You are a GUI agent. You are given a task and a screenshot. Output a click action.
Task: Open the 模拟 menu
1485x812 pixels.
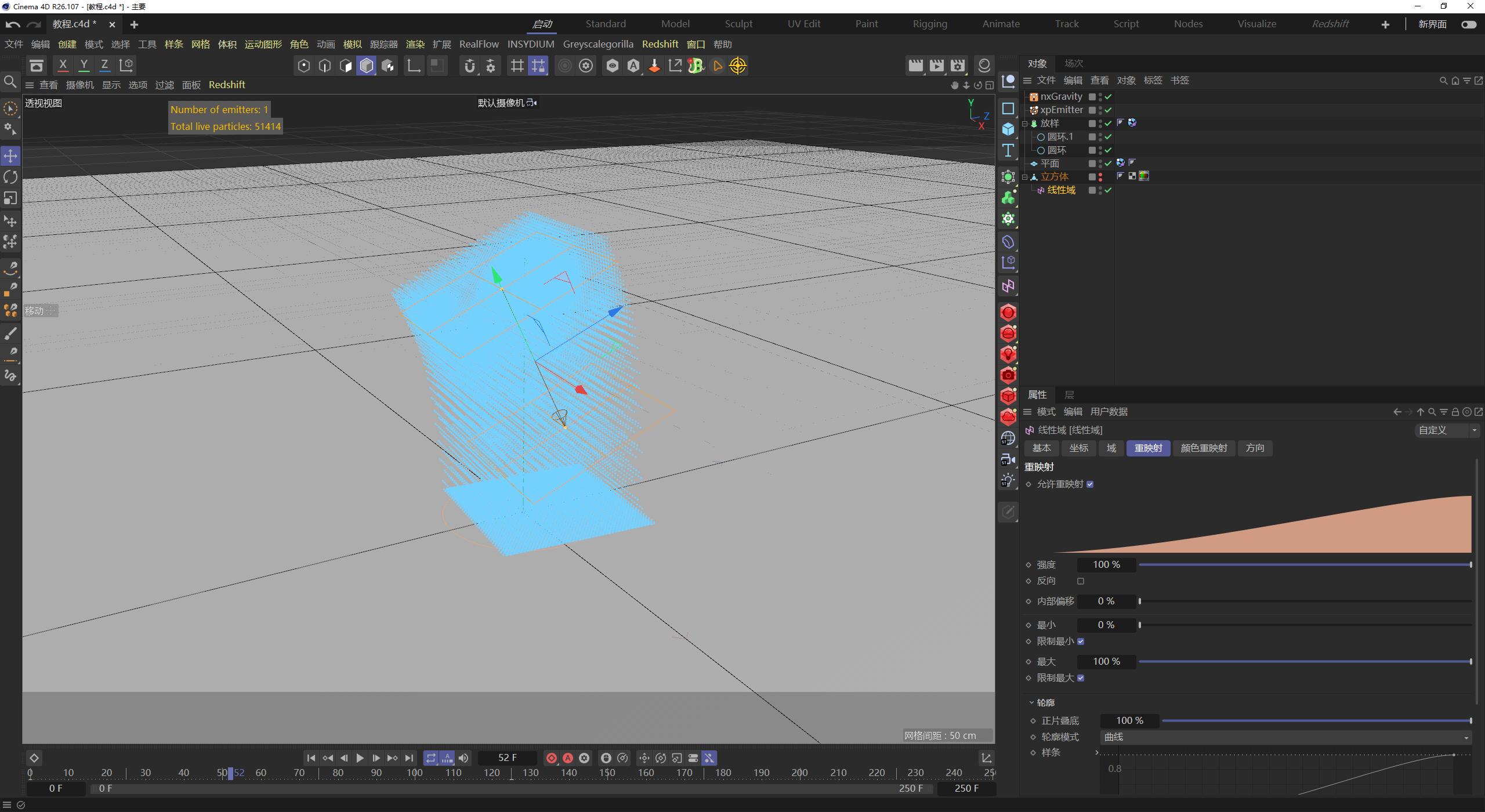[352, 44]
